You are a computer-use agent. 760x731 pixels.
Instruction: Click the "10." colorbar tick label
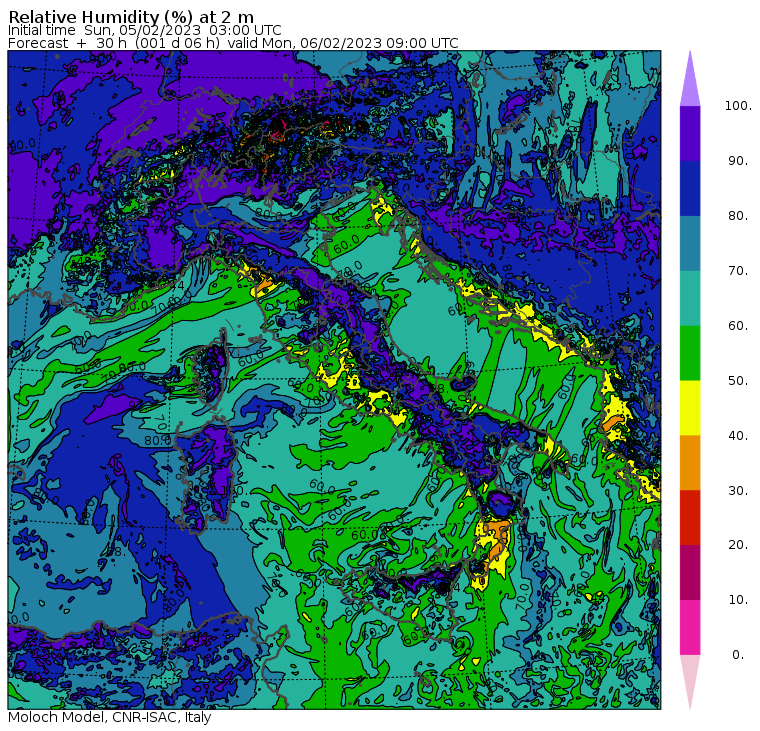738,600
